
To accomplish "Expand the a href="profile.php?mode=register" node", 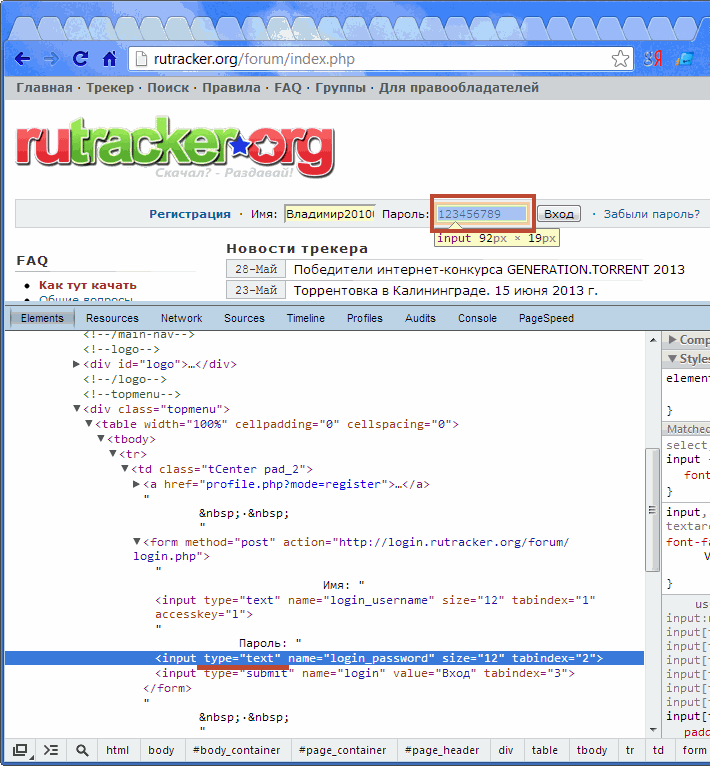I will tap(136, 484).
